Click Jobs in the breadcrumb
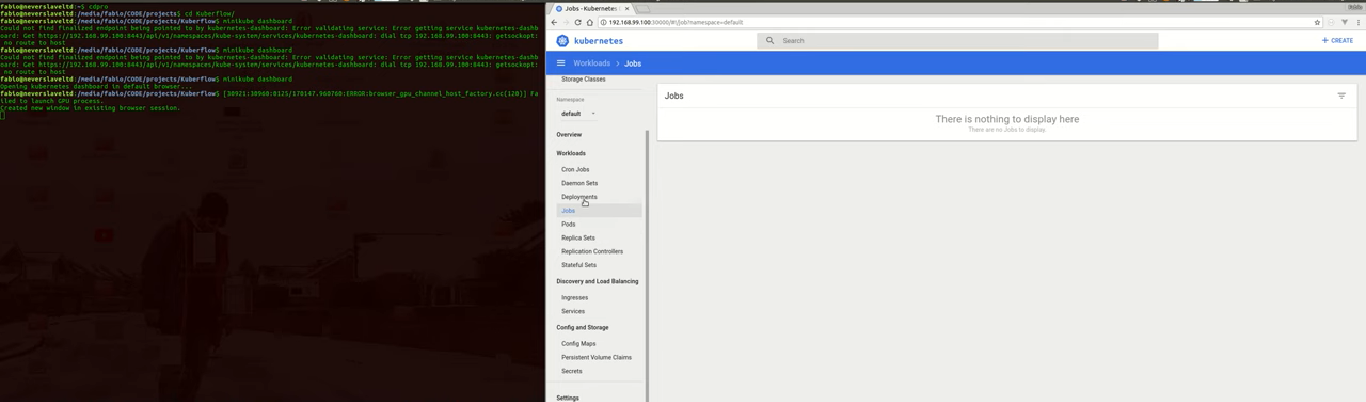This screenshot has width=1366, height=402. click(633, 63)
